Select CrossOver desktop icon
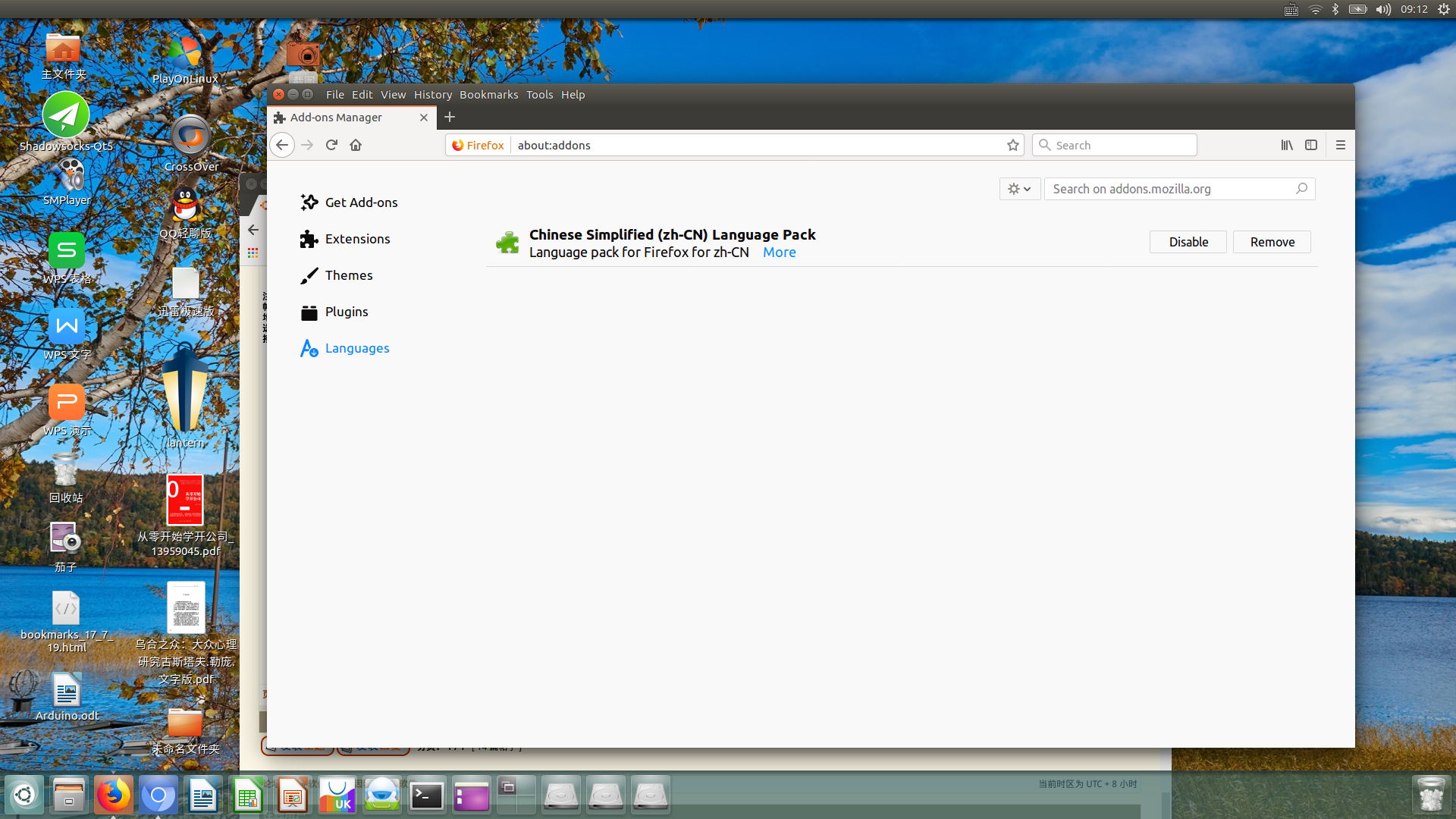The height and width of the screenshot is (819, 1456). (x=191, y=144)
